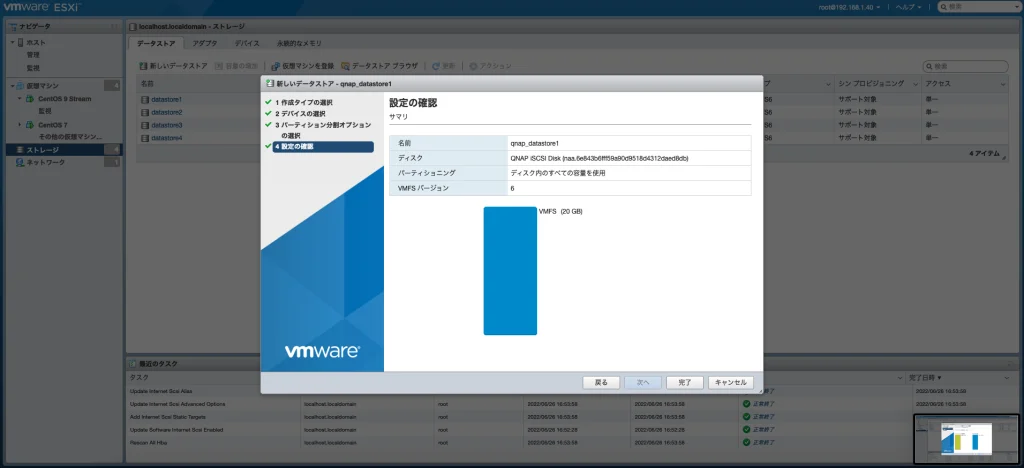Viewport: 1024px width, 468px height.
Task: Click the CentOS 9 Stream VM icon
Action: [x=29, y=99]
